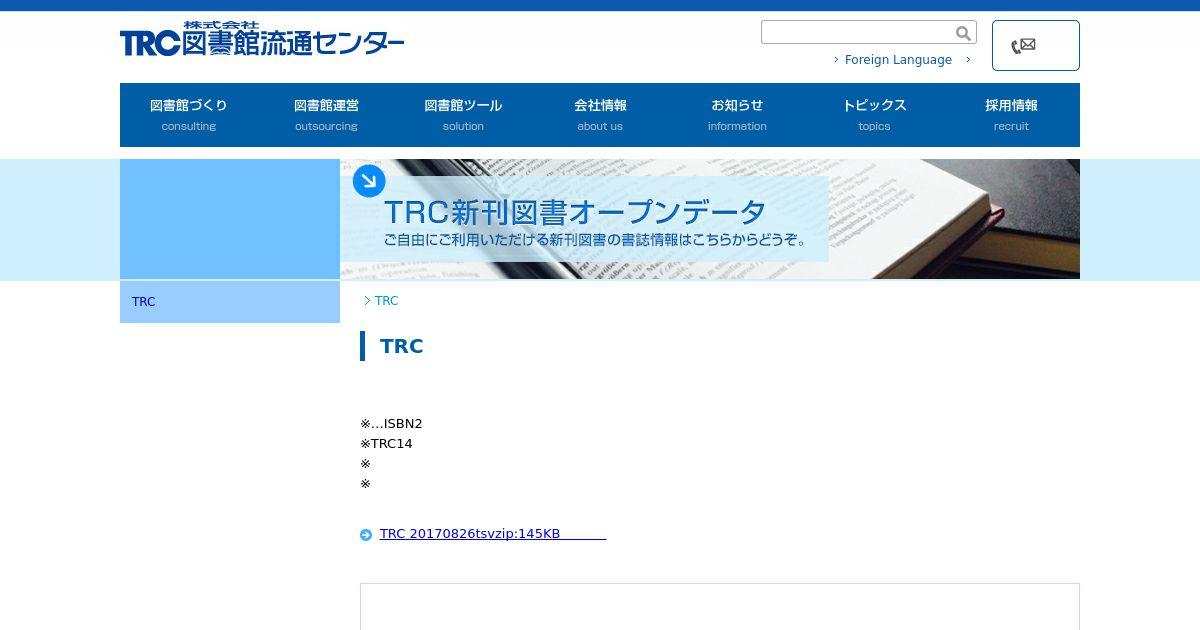The height and width of the screenshot is (630, 1200).
Task: Click the blue arrow bullet beside TSV download
Action: coord(366,535)
